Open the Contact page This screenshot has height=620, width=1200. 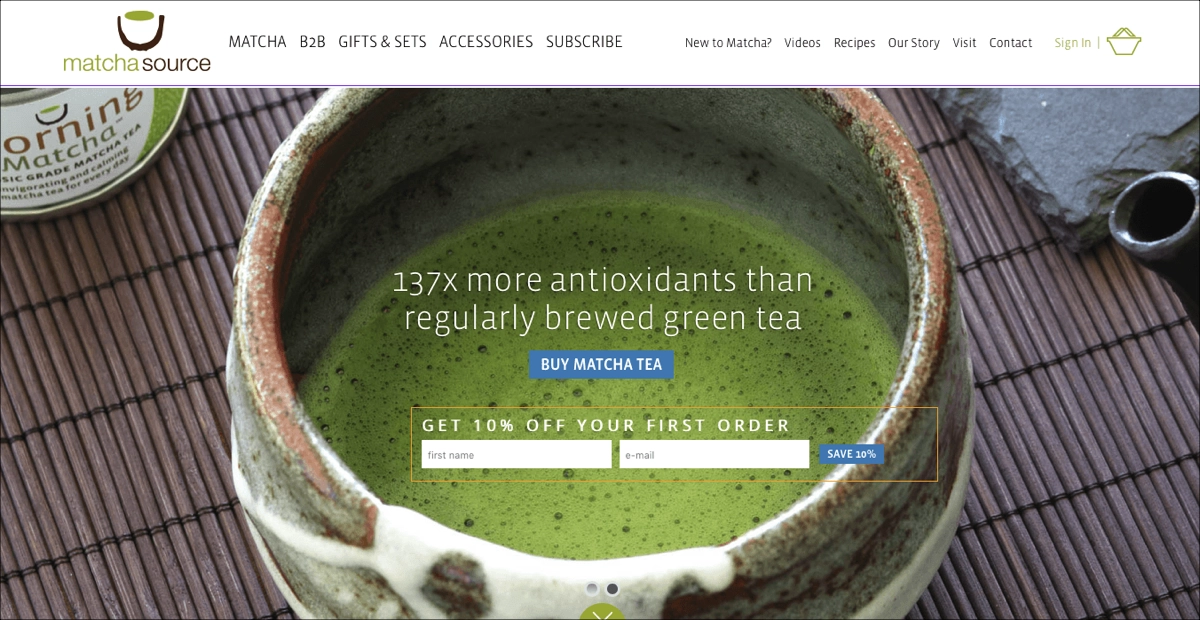click(1010, 43)
